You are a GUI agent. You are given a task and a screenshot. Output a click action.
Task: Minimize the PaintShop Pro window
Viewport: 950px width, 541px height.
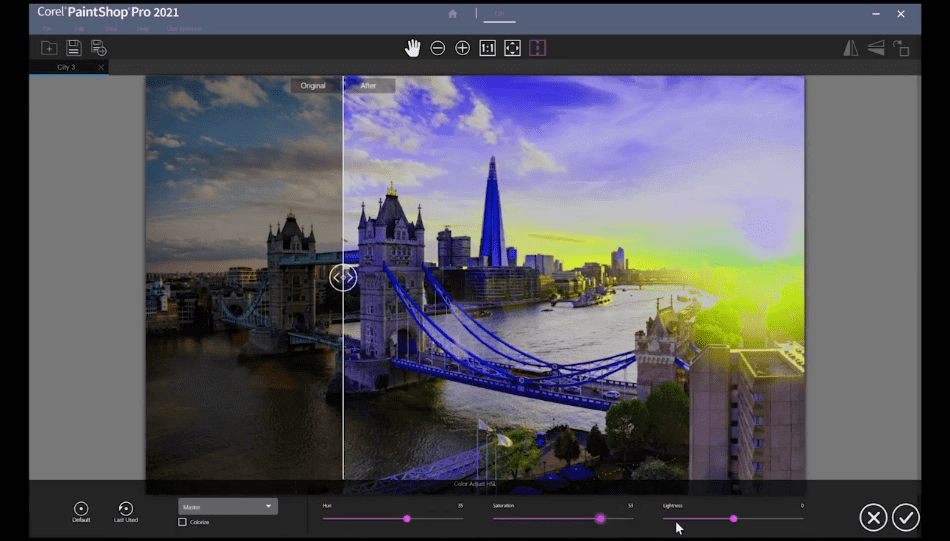(x=876, y=13)
